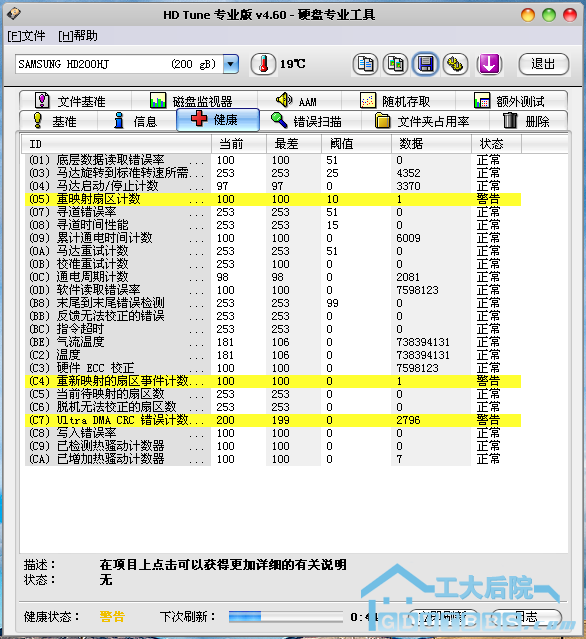The image size is (586, 639).
Task: Click the orange 警告 health status text
Action: point(112,617)
